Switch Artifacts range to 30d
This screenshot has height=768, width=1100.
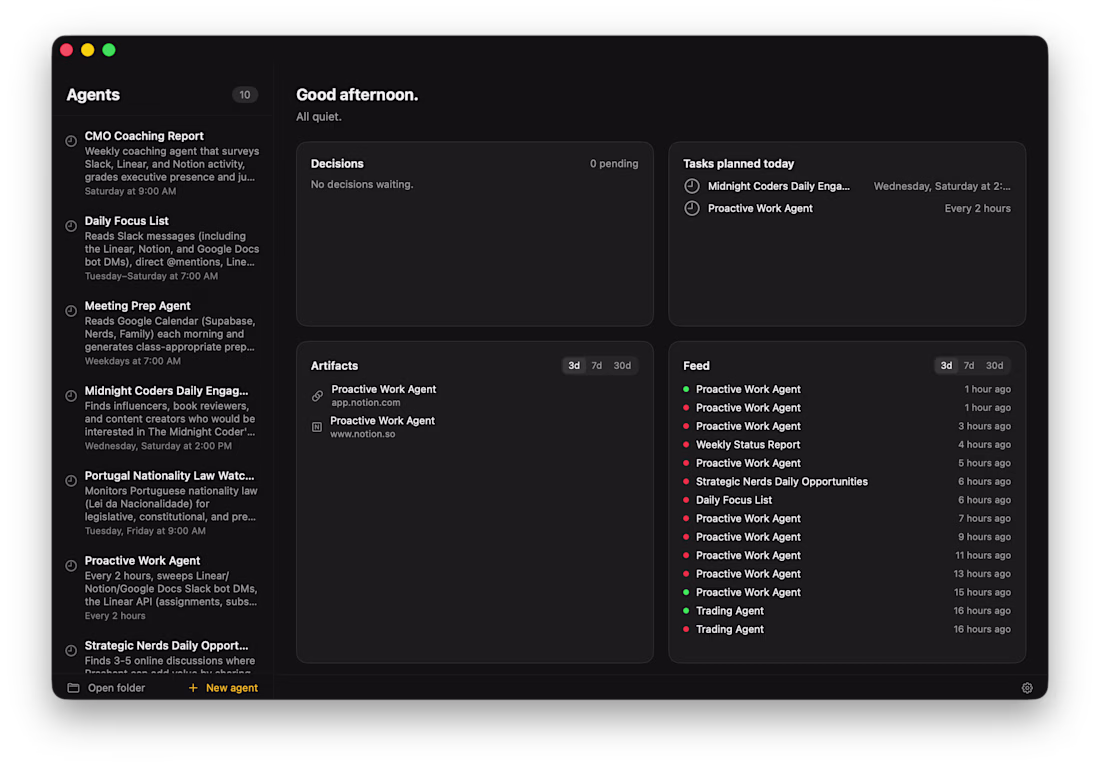622,366
